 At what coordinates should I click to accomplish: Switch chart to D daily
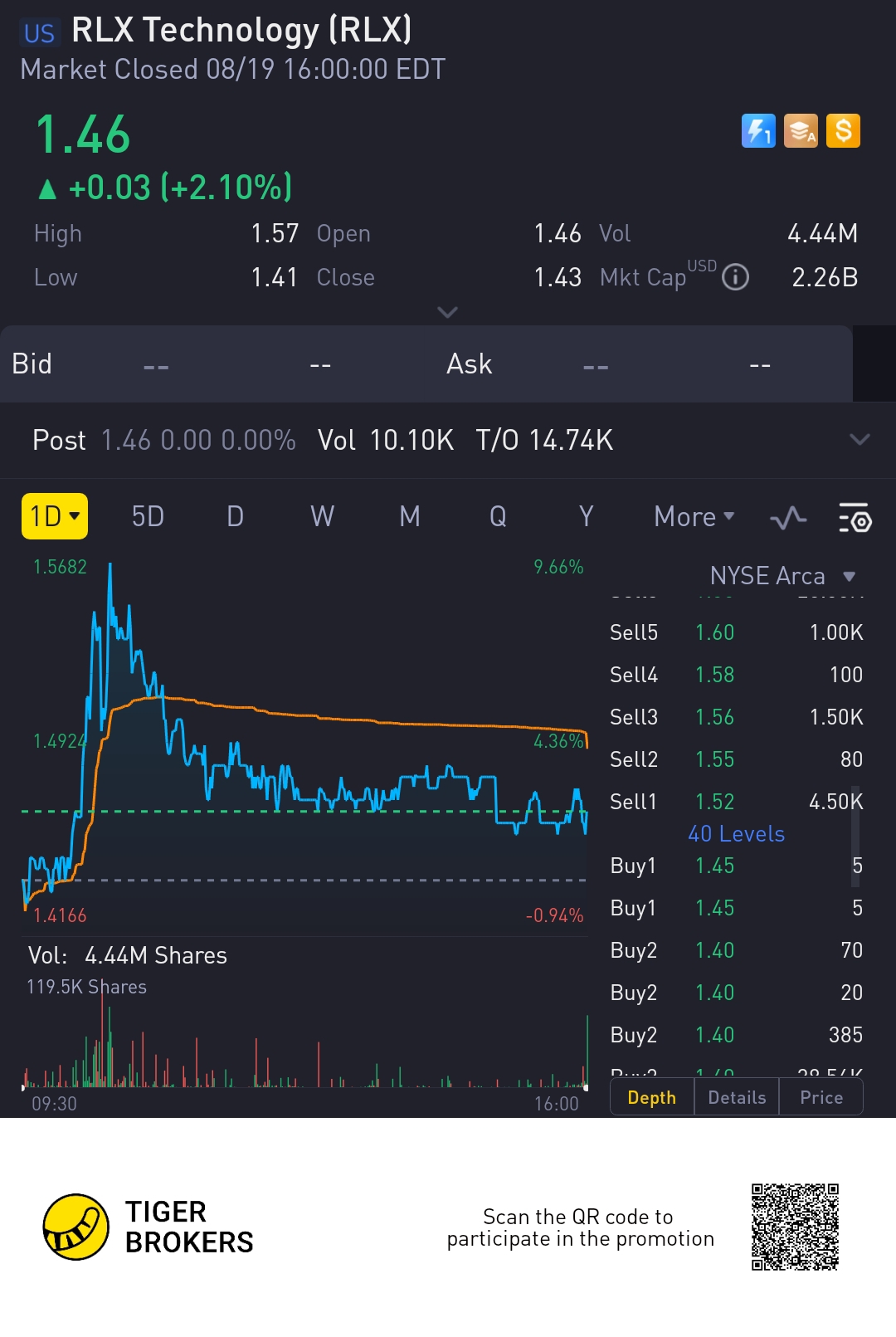tap(236, 516)
